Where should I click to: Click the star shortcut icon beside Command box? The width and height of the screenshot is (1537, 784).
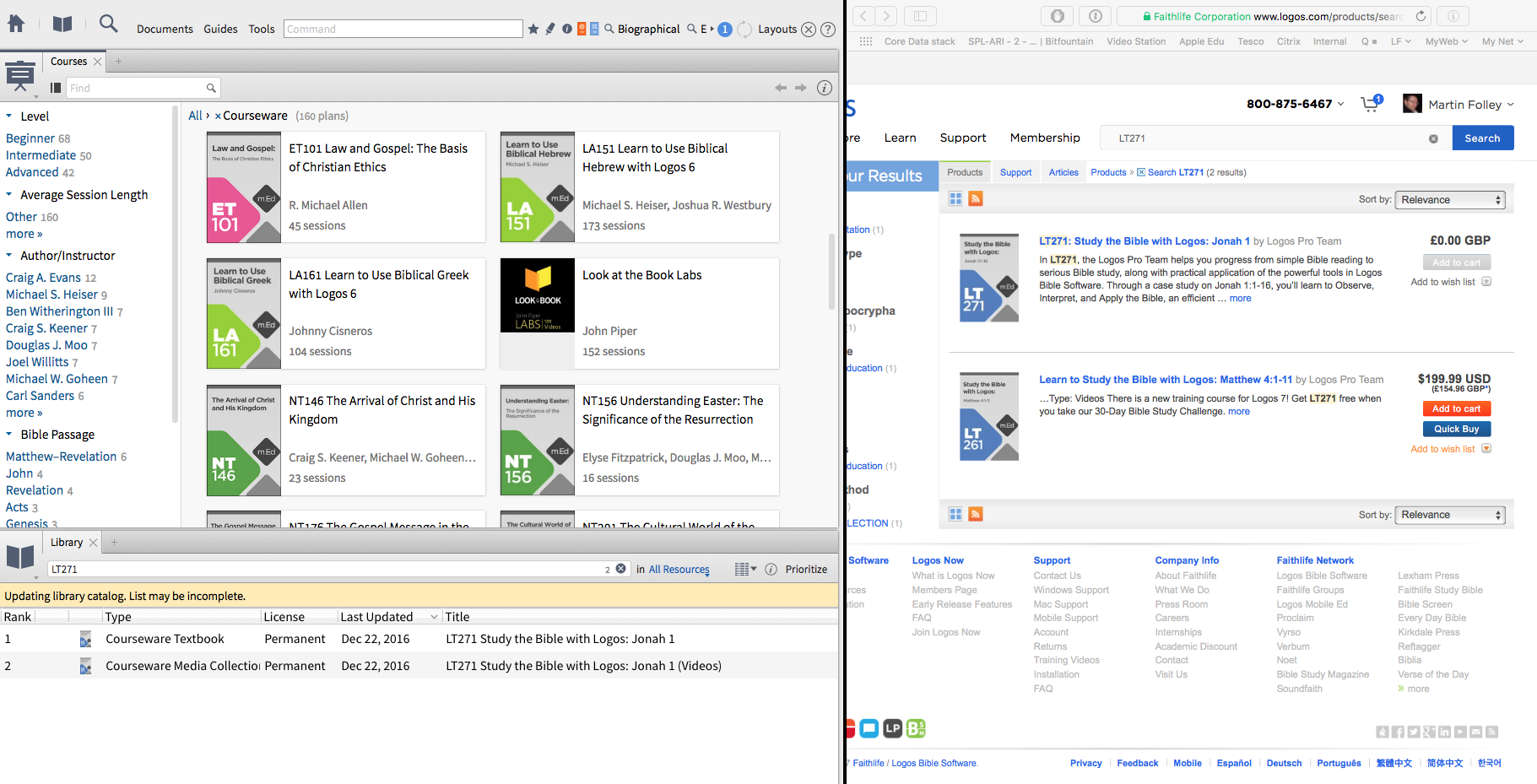point(533,29)
